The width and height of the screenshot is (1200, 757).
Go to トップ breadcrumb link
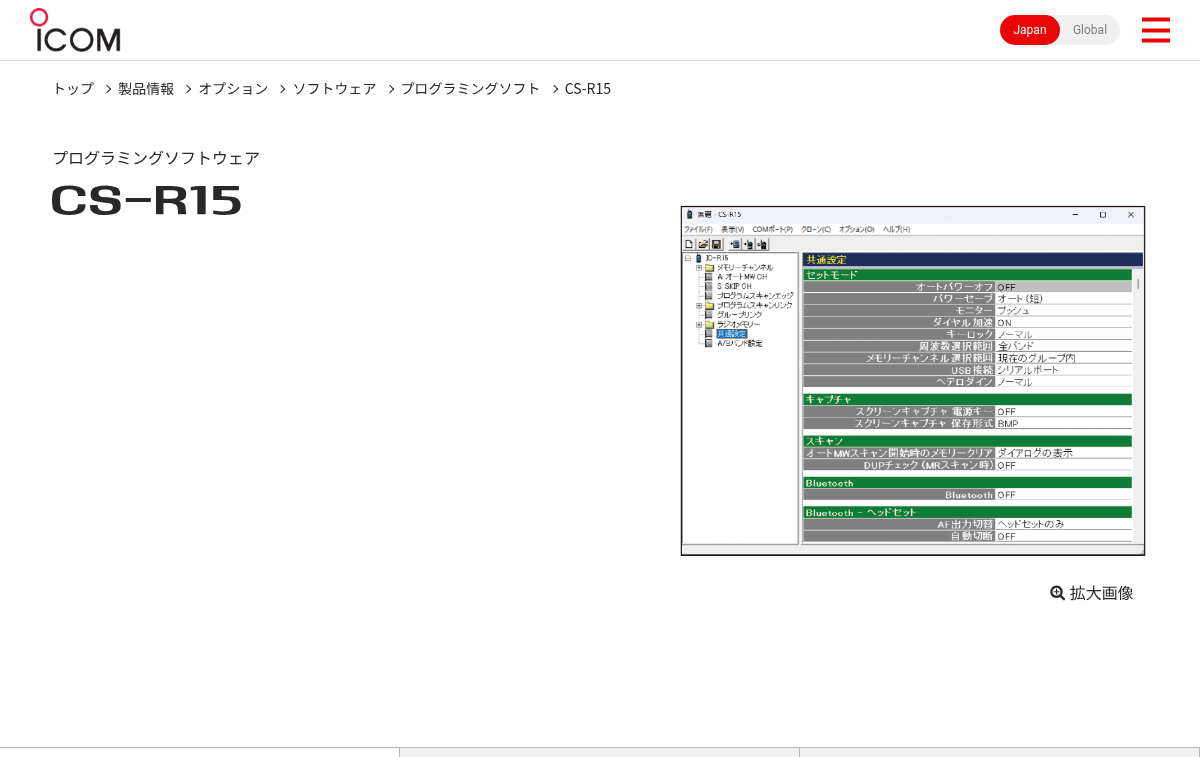point(73,88)
